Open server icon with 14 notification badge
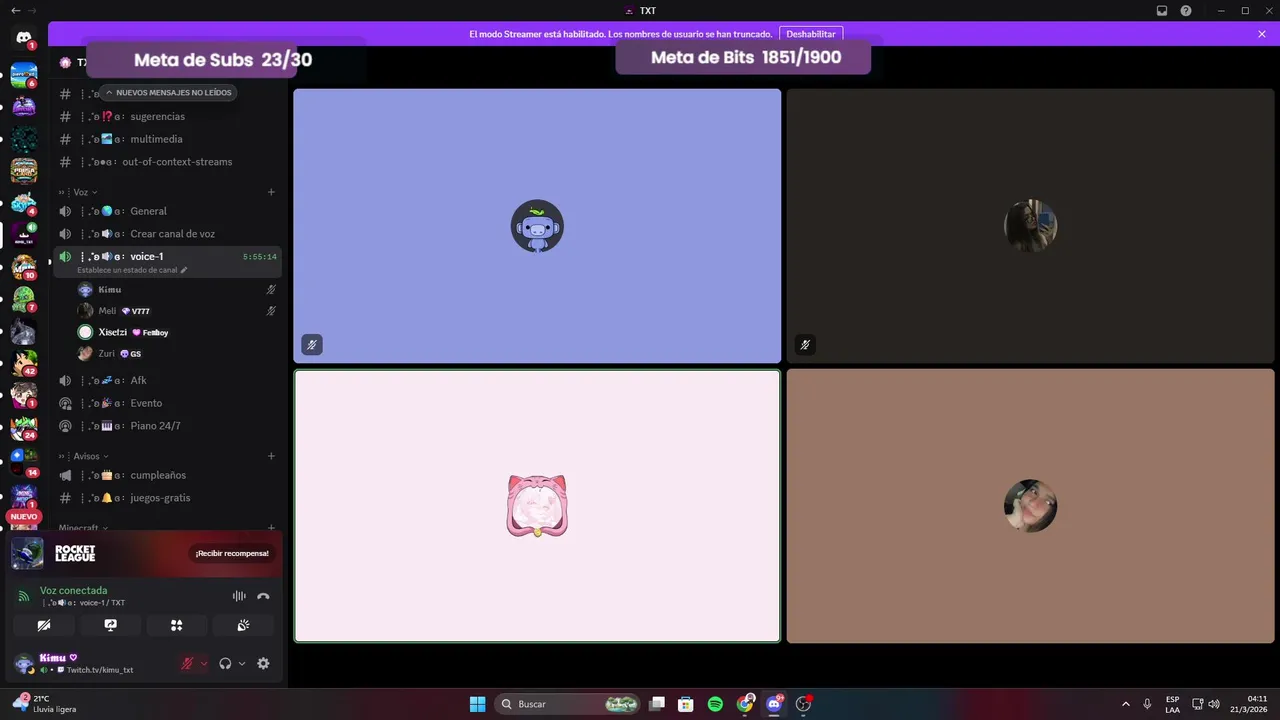 click(x=24, y=461)
